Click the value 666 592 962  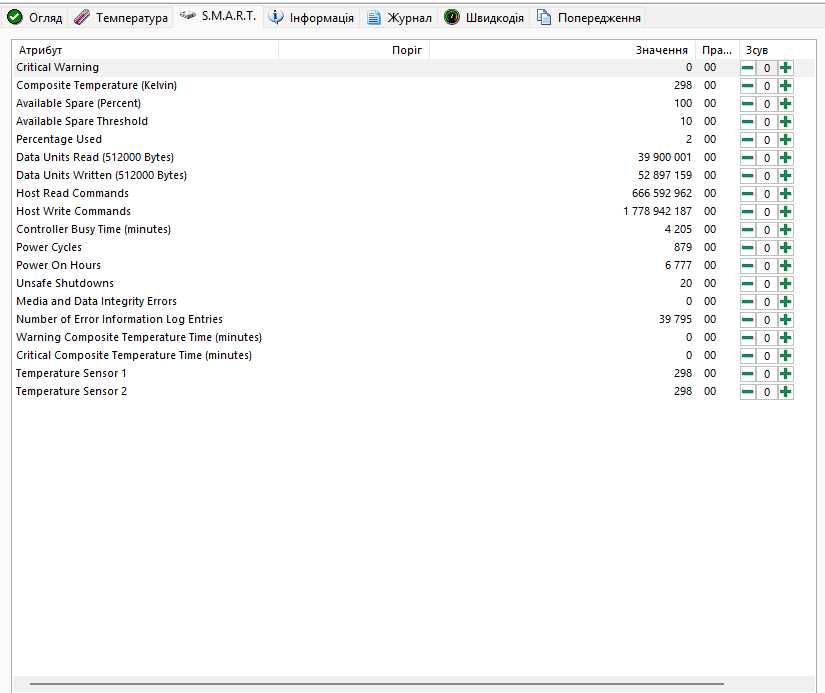[662, 194]
